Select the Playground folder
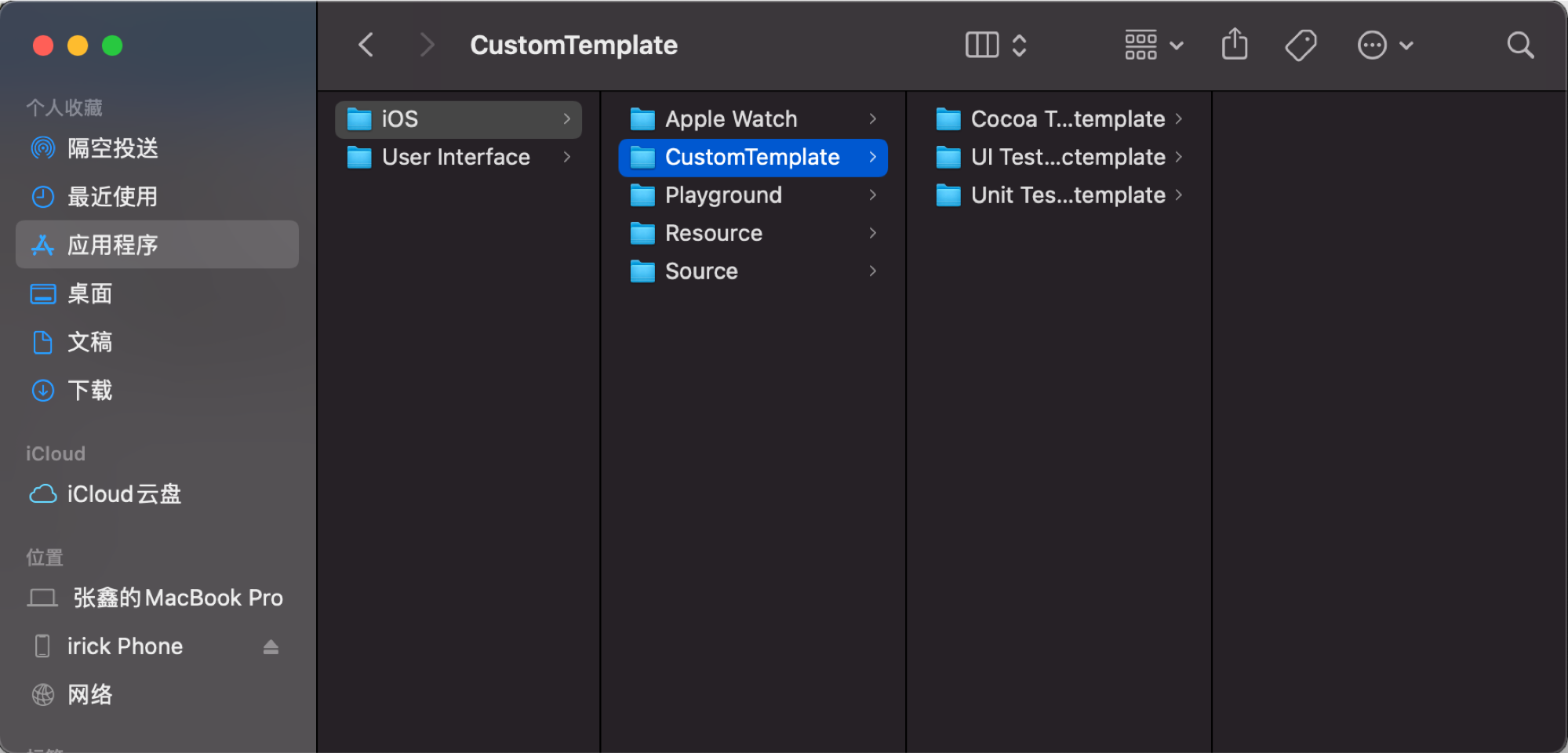This screenshot has width=1568, height=753. 722,195
